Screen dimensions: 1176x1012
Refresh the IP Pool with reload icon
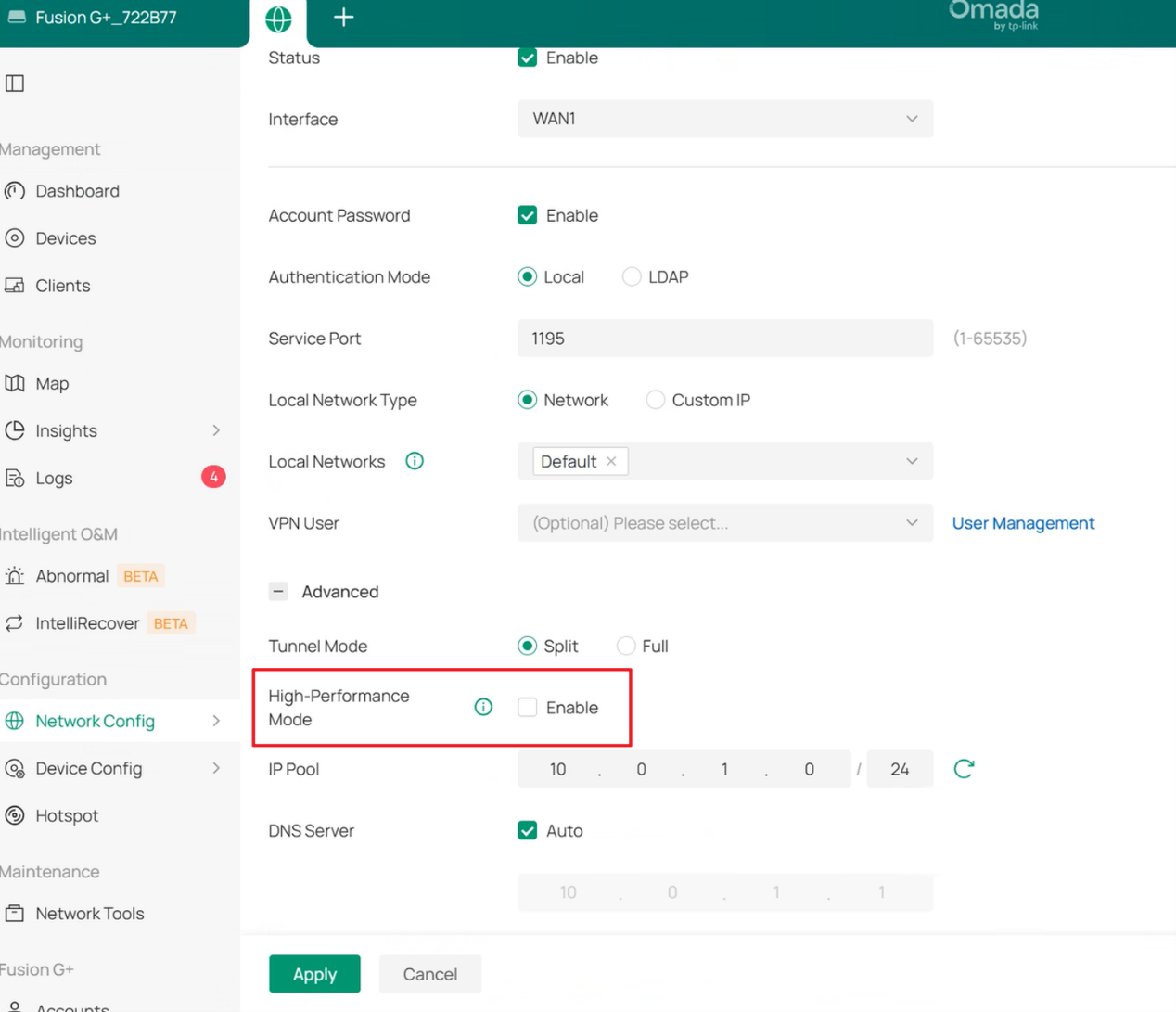point(964,768)
